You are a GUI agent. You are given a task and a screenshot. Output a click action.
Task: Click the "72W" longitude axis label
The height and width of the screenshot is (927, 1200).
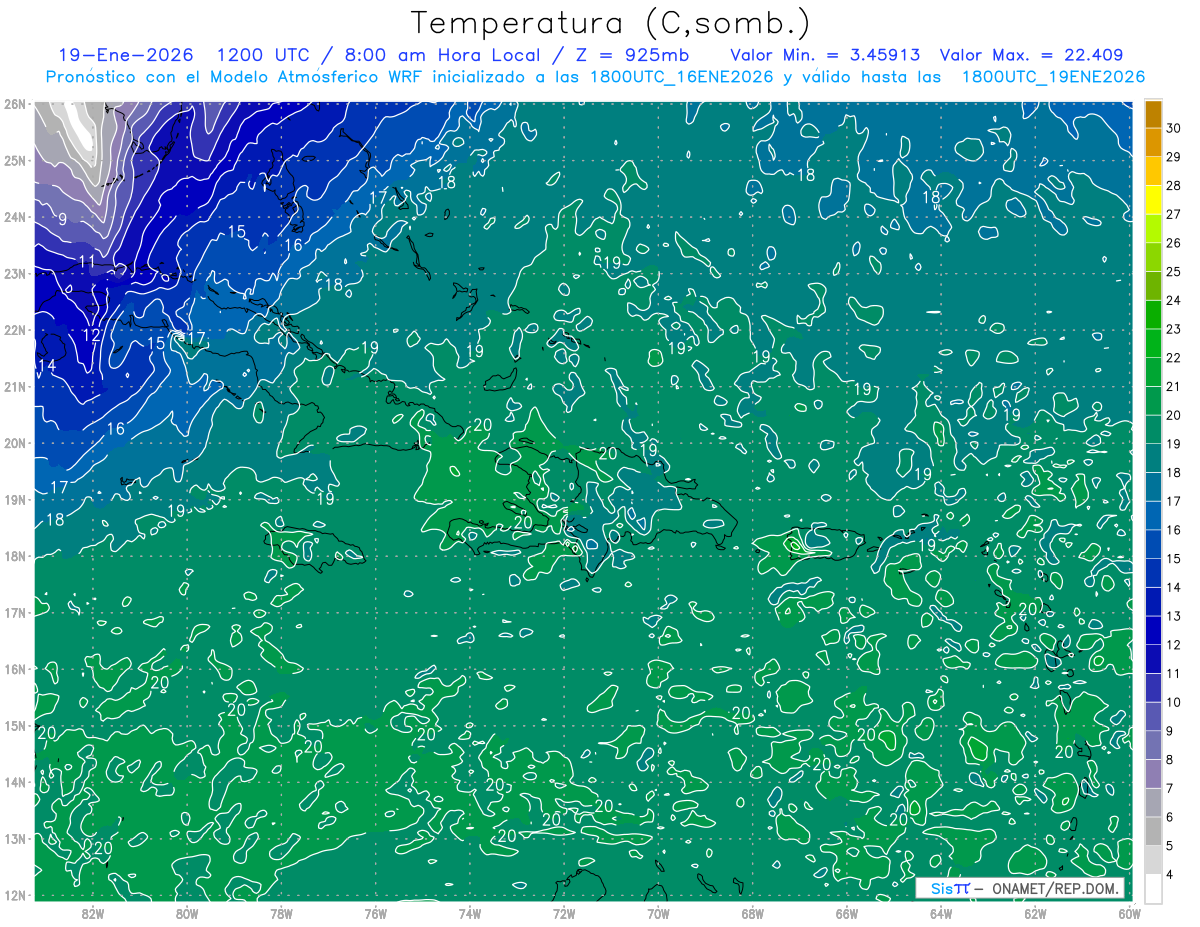pos(564,913)
